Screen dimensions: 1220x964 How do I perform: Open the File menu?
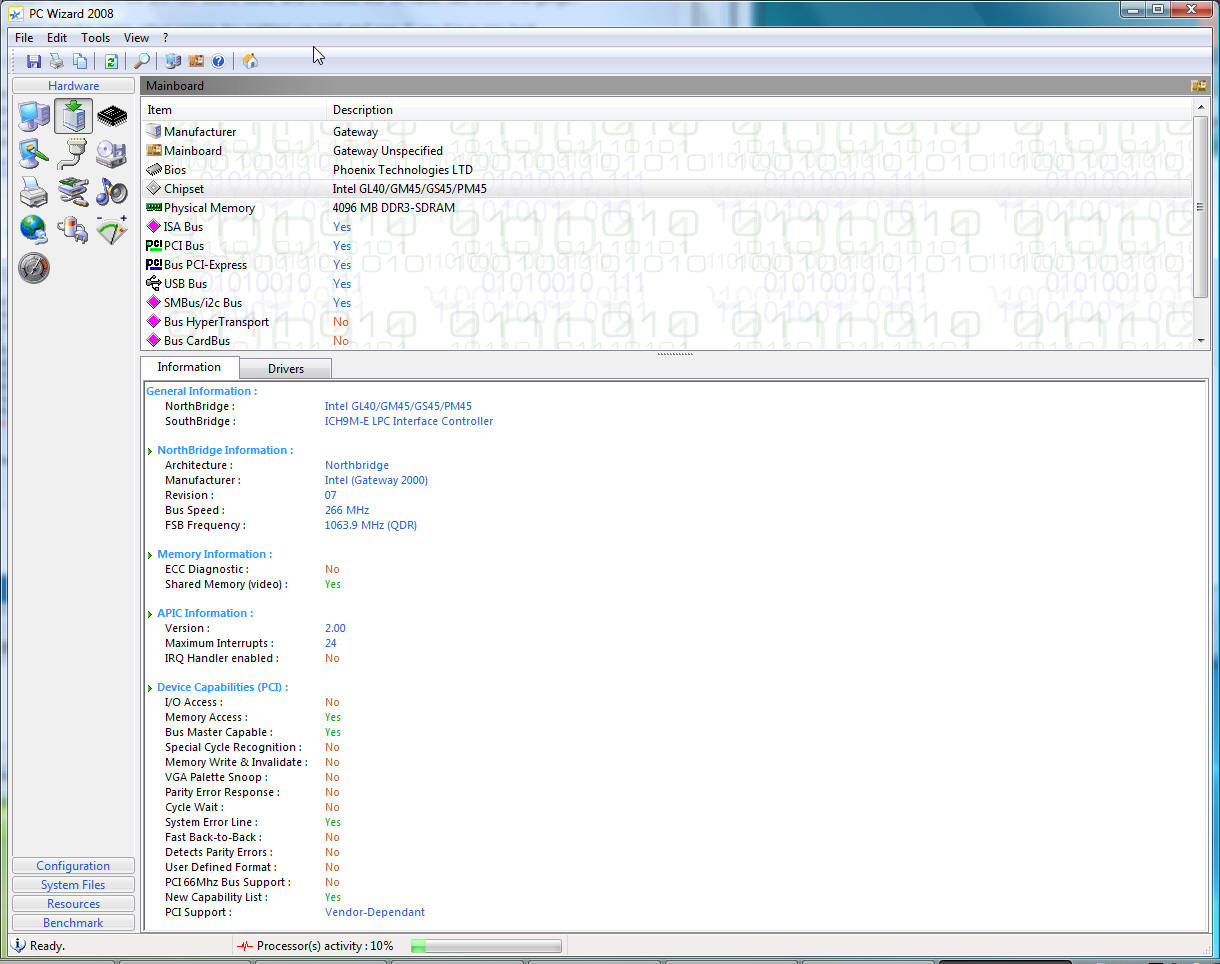coord(24,38)
